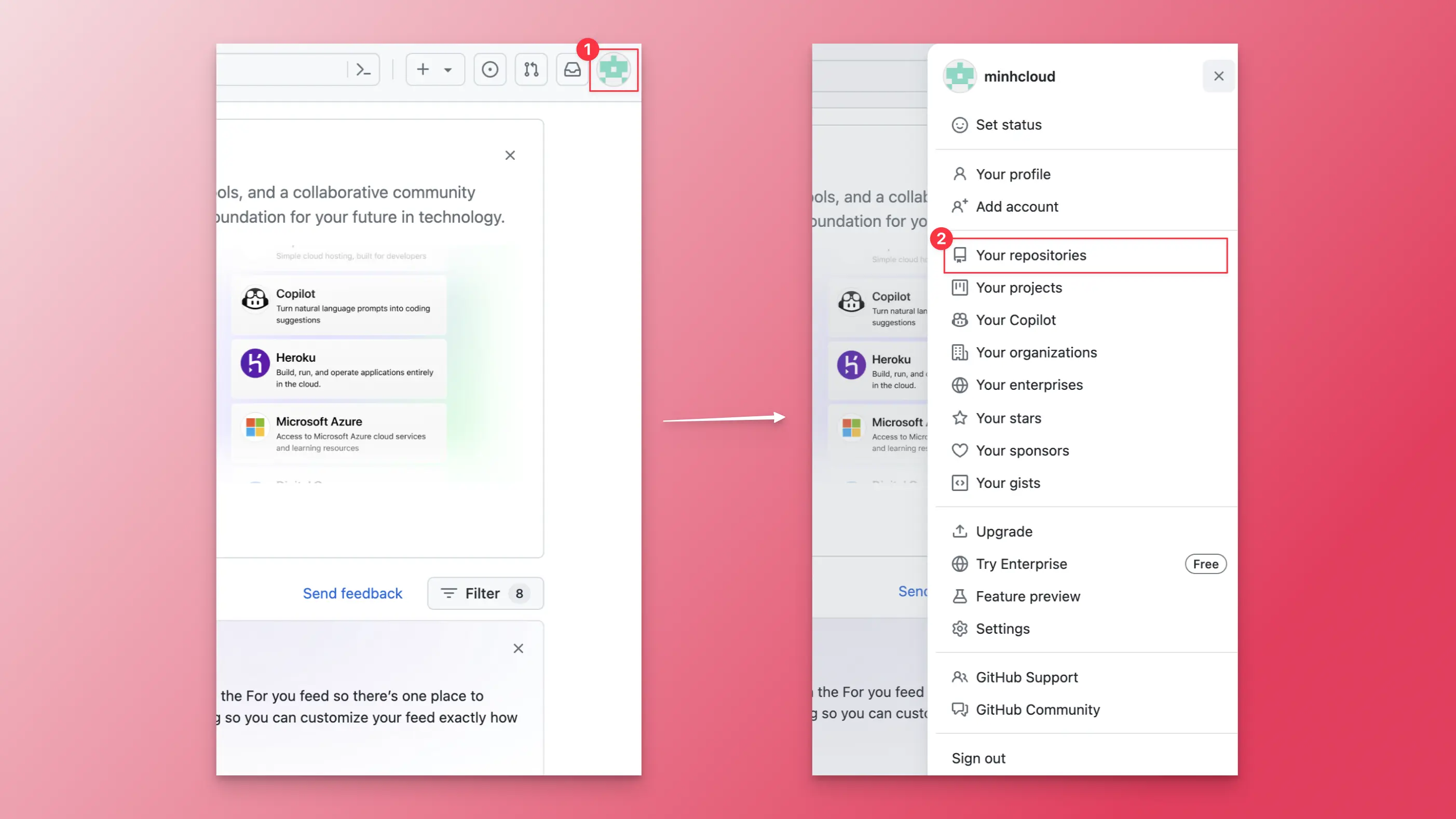This screenshot has width=1456, height=819.
Task: Click the project board icon beside Your projects
Action: coord(960,288)
